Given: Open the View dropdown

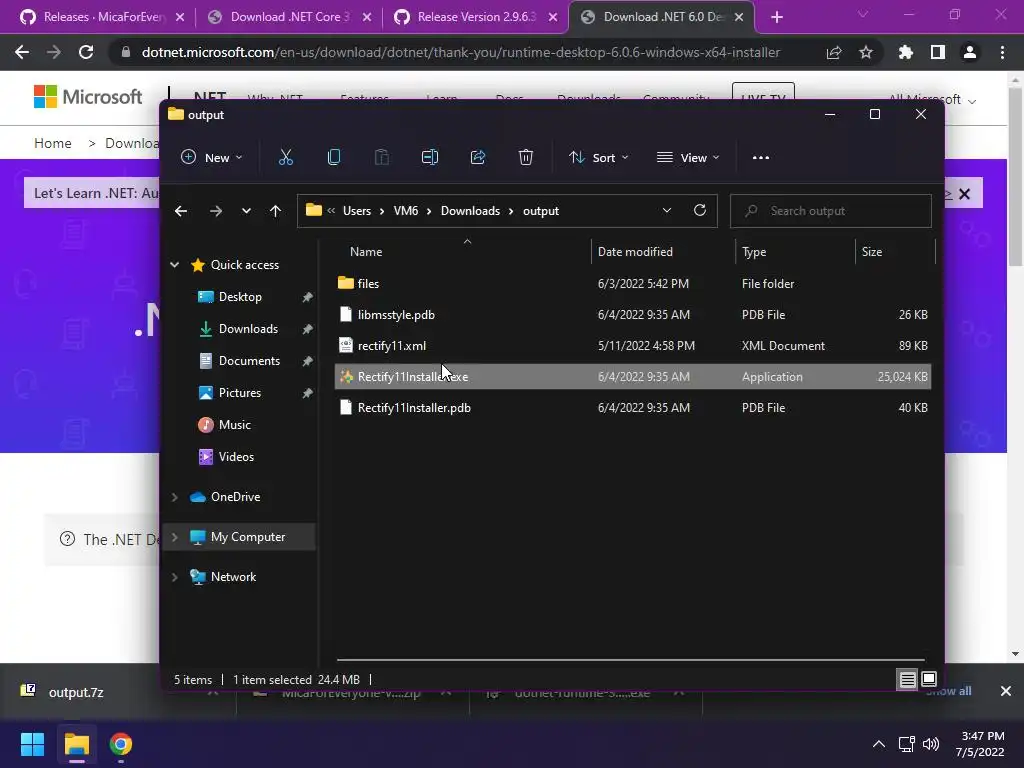Looking at the screenshot, I should (x=688, y=157).
